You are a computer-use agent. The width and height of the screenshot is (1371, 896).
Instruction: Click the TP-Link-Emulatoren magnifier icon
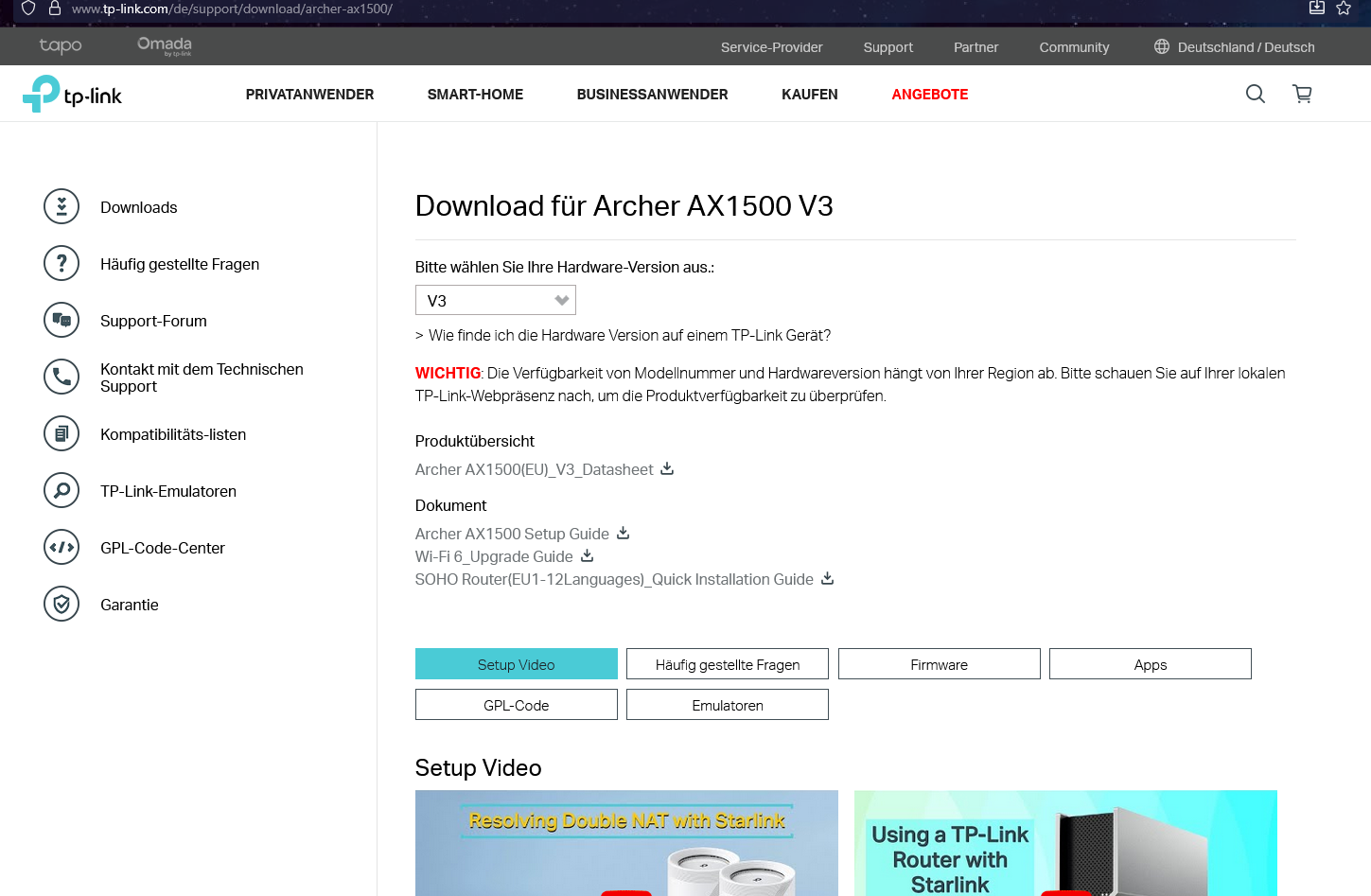(x=62, y=490)
